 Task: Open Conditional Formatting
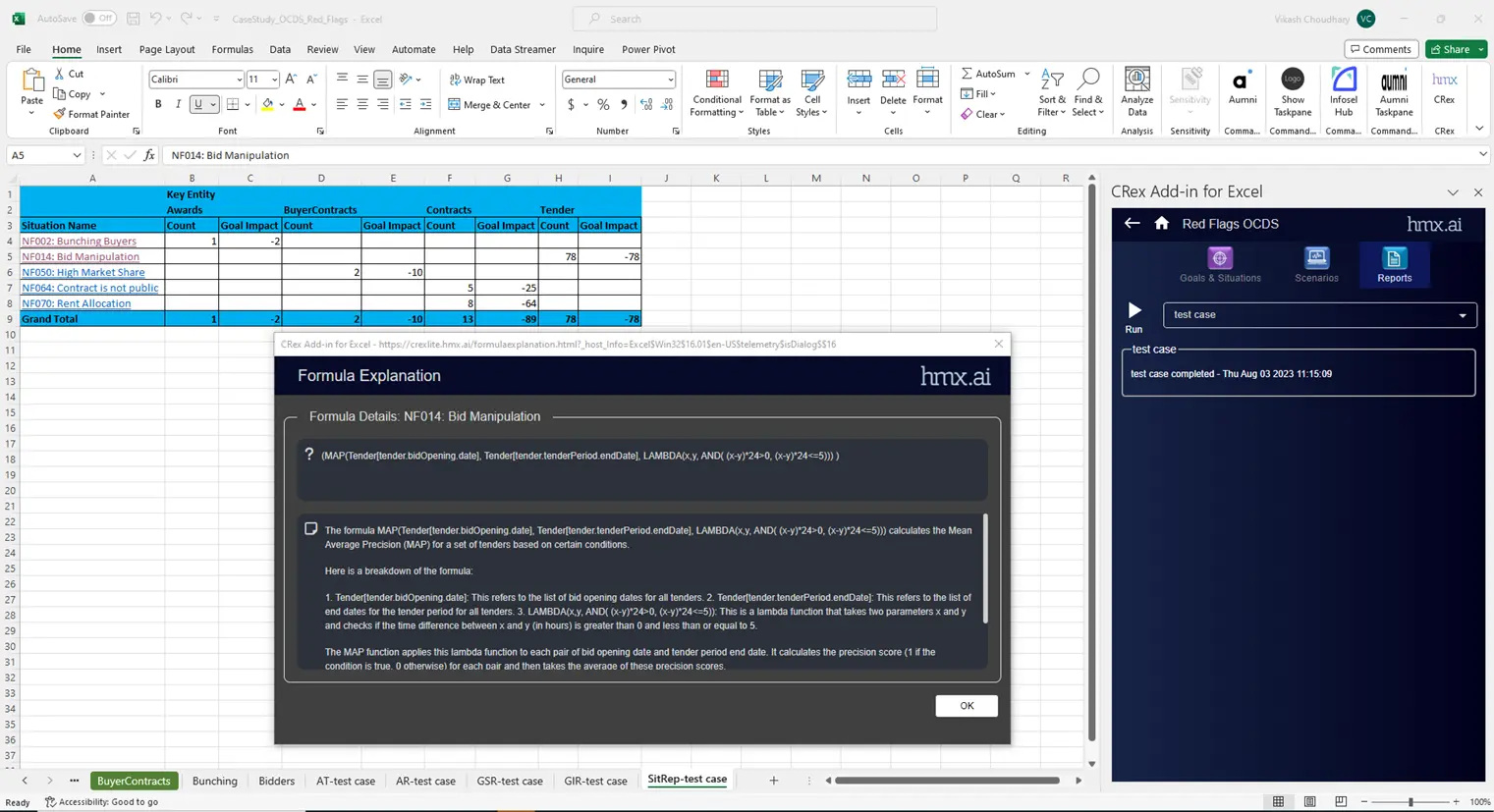pyautogui.click(x=716, y=93)
